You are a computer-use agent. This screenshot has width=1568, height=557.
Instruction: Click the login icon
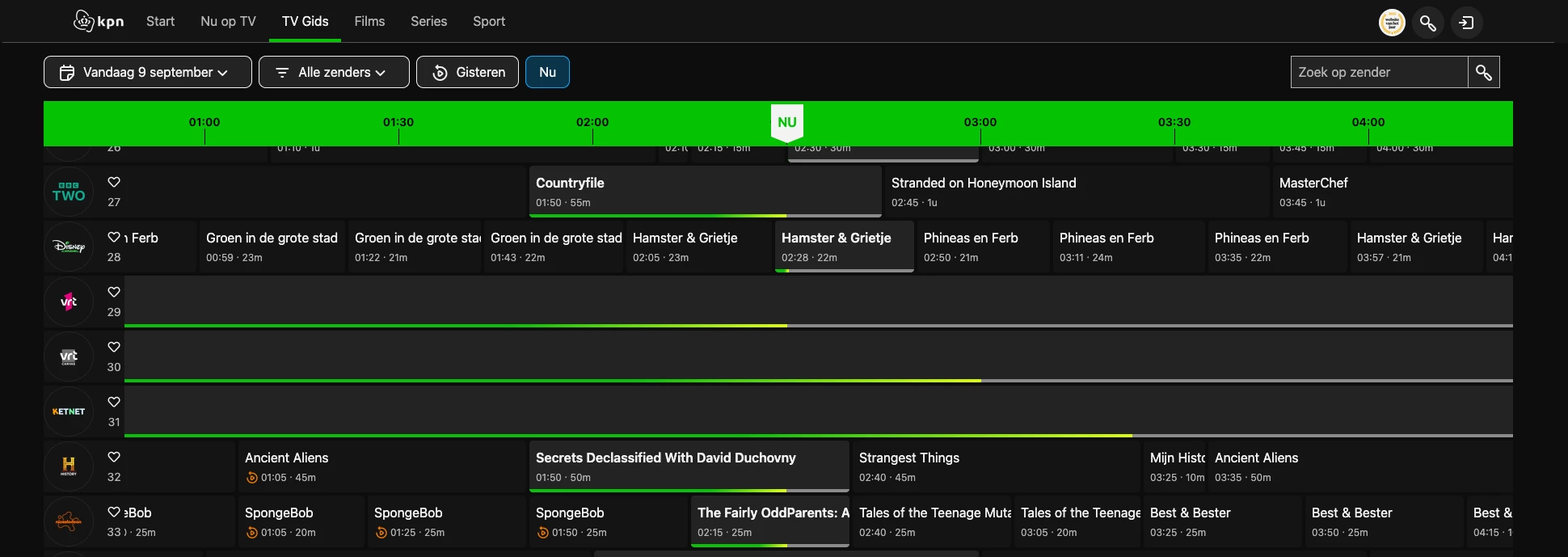tap(1466, 23)
